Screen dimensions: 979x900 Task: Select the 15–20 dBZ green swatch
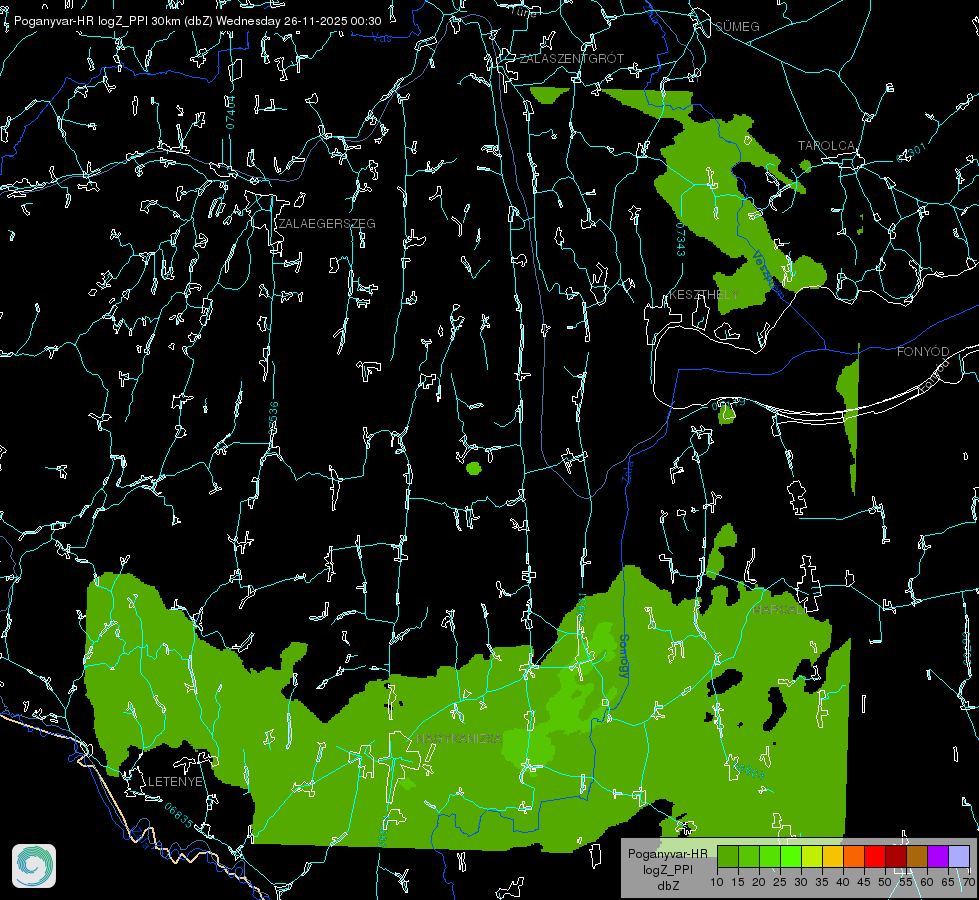(749, 856)
